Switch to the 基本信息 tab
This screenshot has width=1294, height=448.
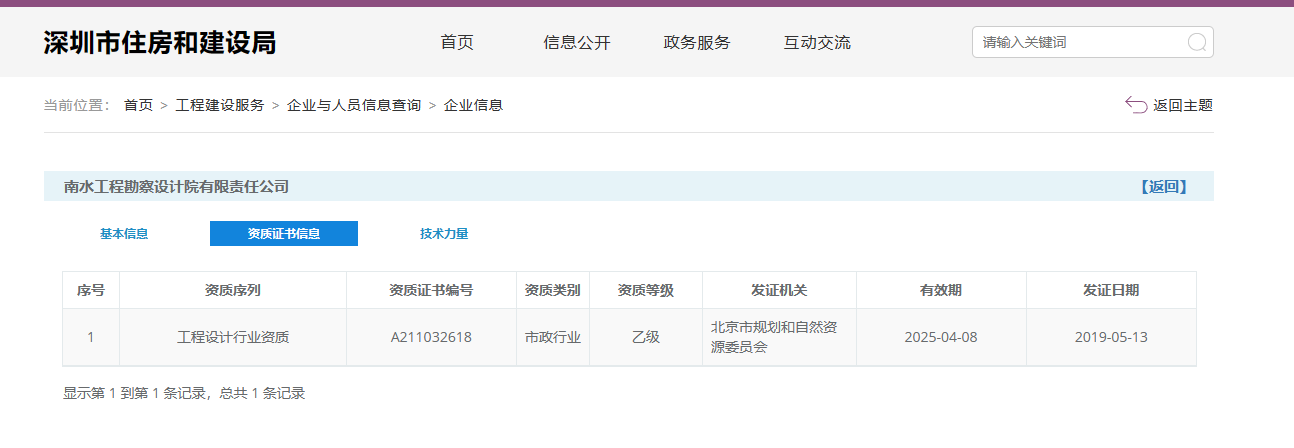124,234
